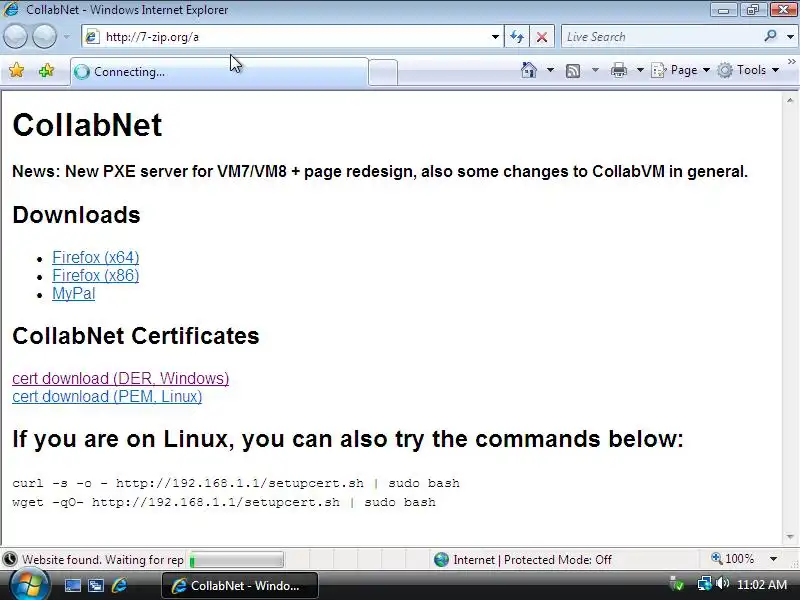
Task: Click inside the Live Search box
Action: [x=661, y=37]
